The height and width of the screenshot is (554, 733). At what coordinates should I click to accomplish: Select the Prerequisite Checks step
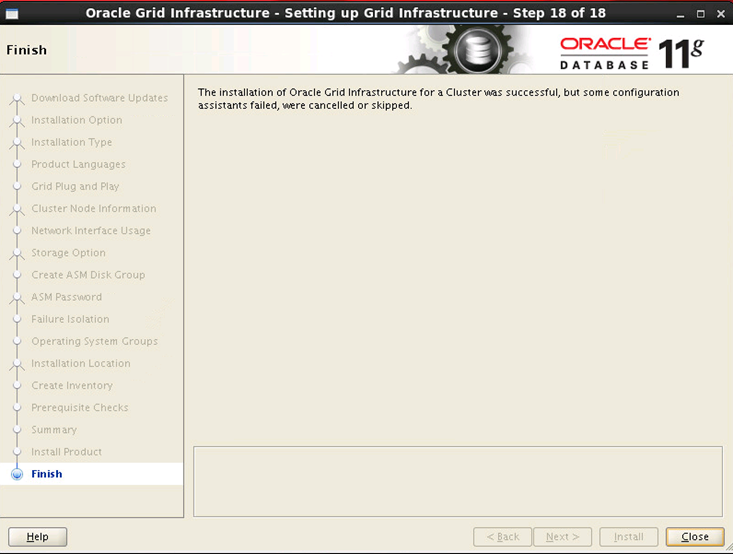[x=79, y=408]
